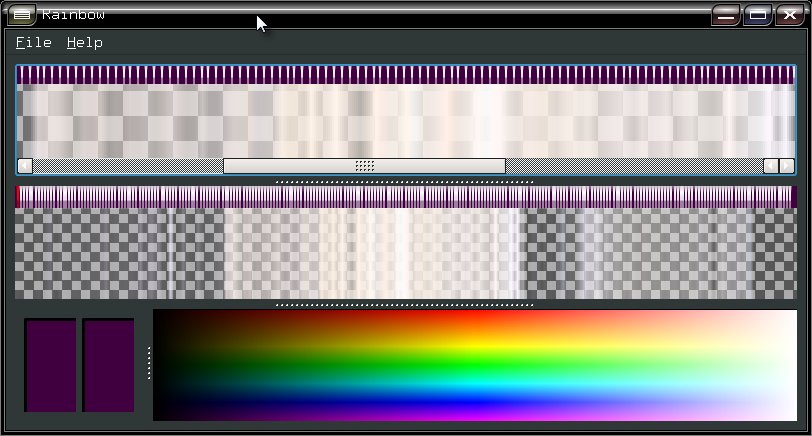Click the vertical splitter beside the swatches
Screen dimensions: 812x436
coord(149,363)
